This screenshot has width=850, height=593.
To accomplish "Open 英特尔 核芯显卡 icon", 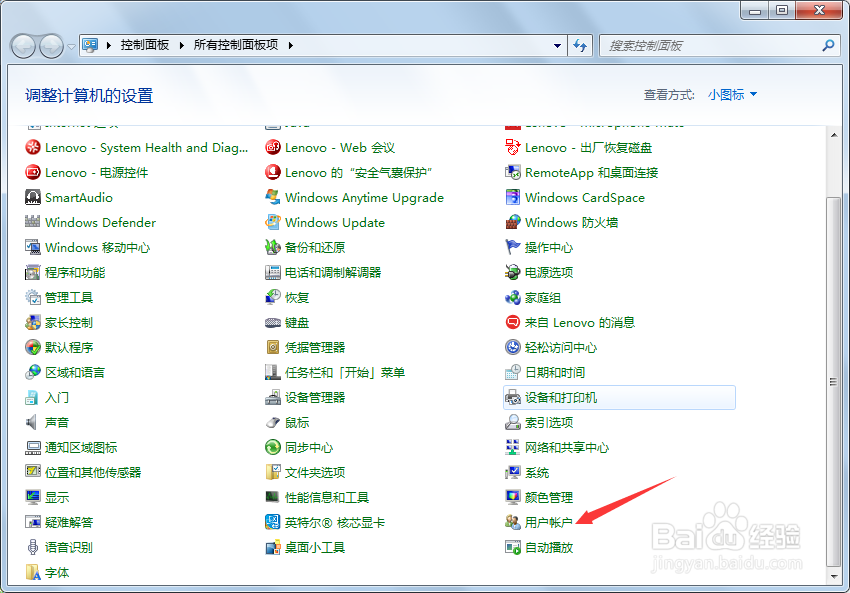I will [x=273, y=523].
